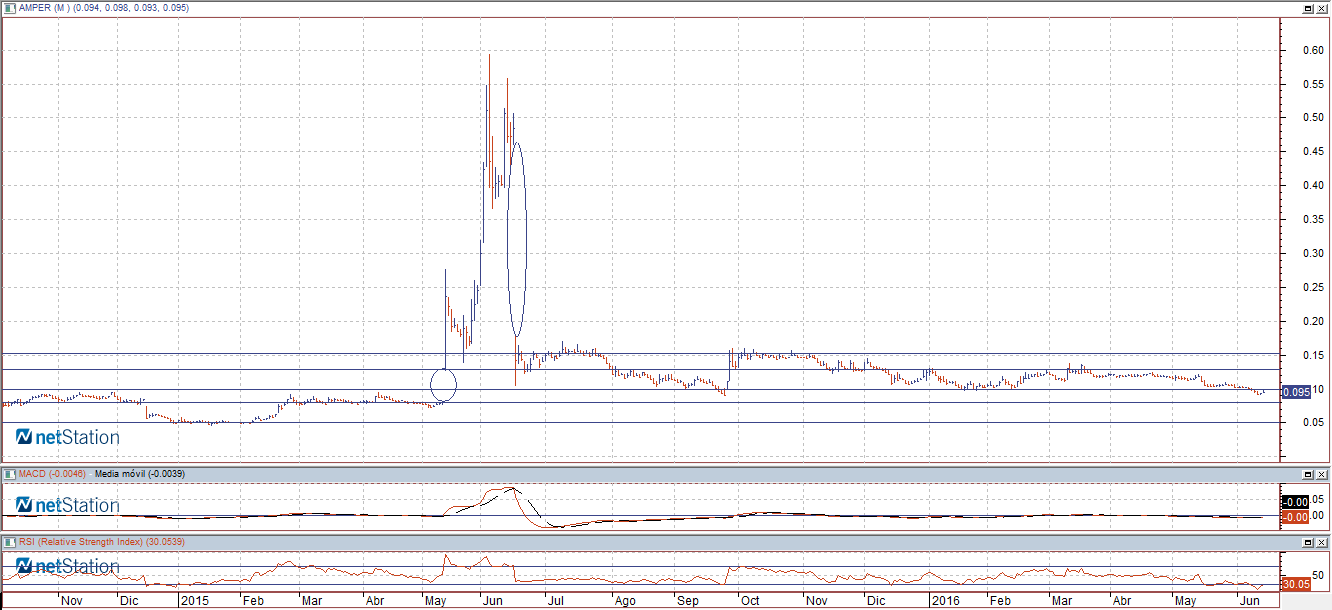Close the MACD indicator panel
1332x610 pixels.
(1322, 473)
